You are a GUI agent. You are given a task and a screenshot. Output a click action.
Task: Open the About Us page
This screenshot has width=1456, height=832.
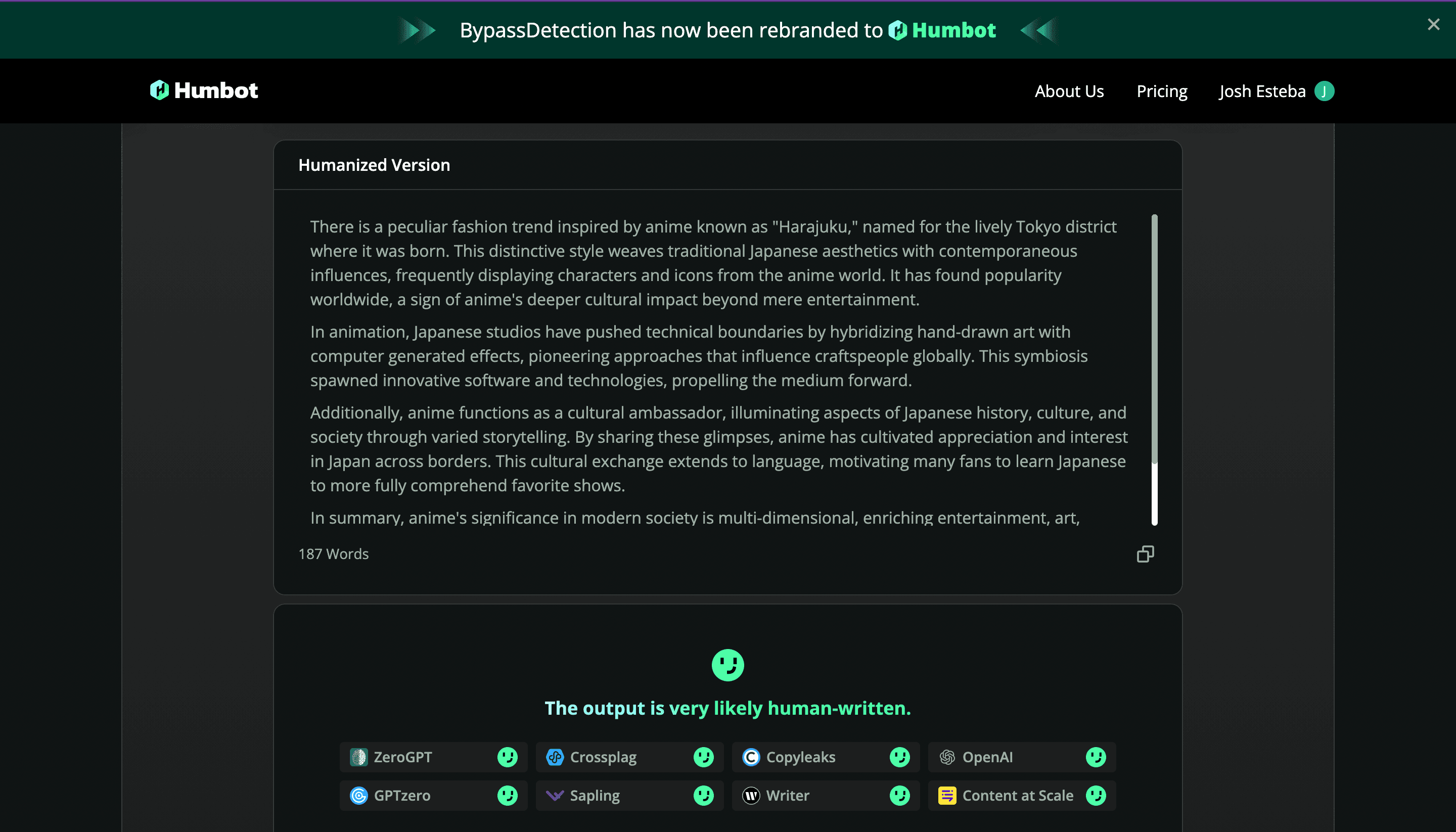[1069, 91]
